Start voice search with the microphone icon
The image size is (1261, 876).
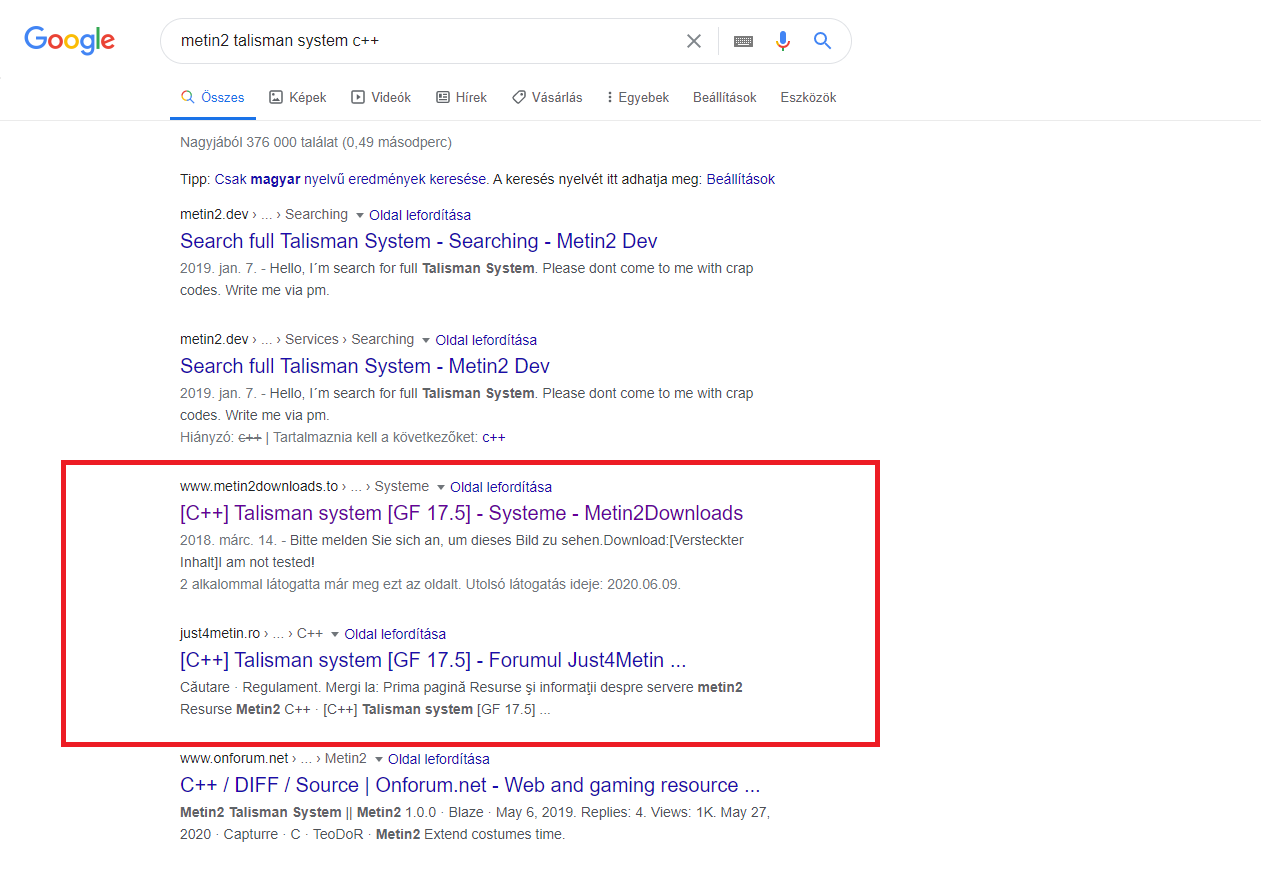click(x=783, y=41)
